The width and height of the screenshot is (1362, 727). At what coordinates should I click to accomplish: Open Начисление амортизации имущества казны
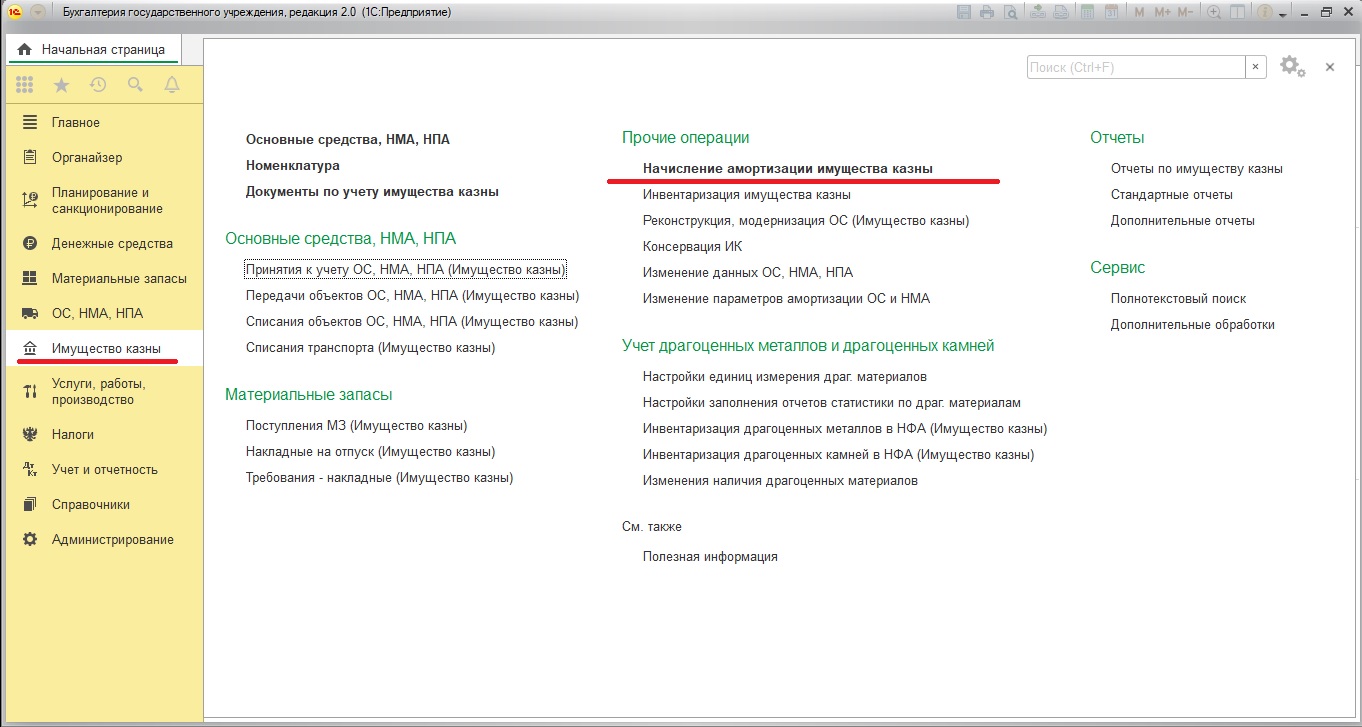tap(787, 169)
